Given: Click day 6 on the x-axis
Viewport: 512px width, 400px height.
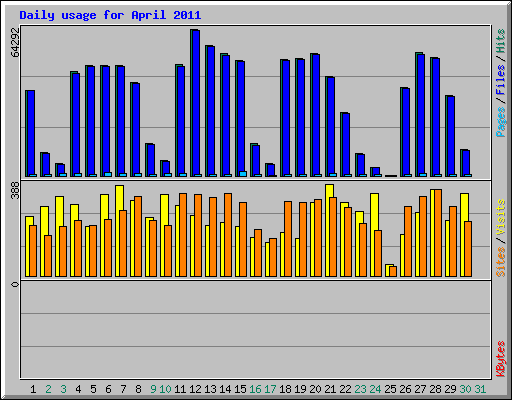Looking at the screenshot, I should tap(108, 389).
